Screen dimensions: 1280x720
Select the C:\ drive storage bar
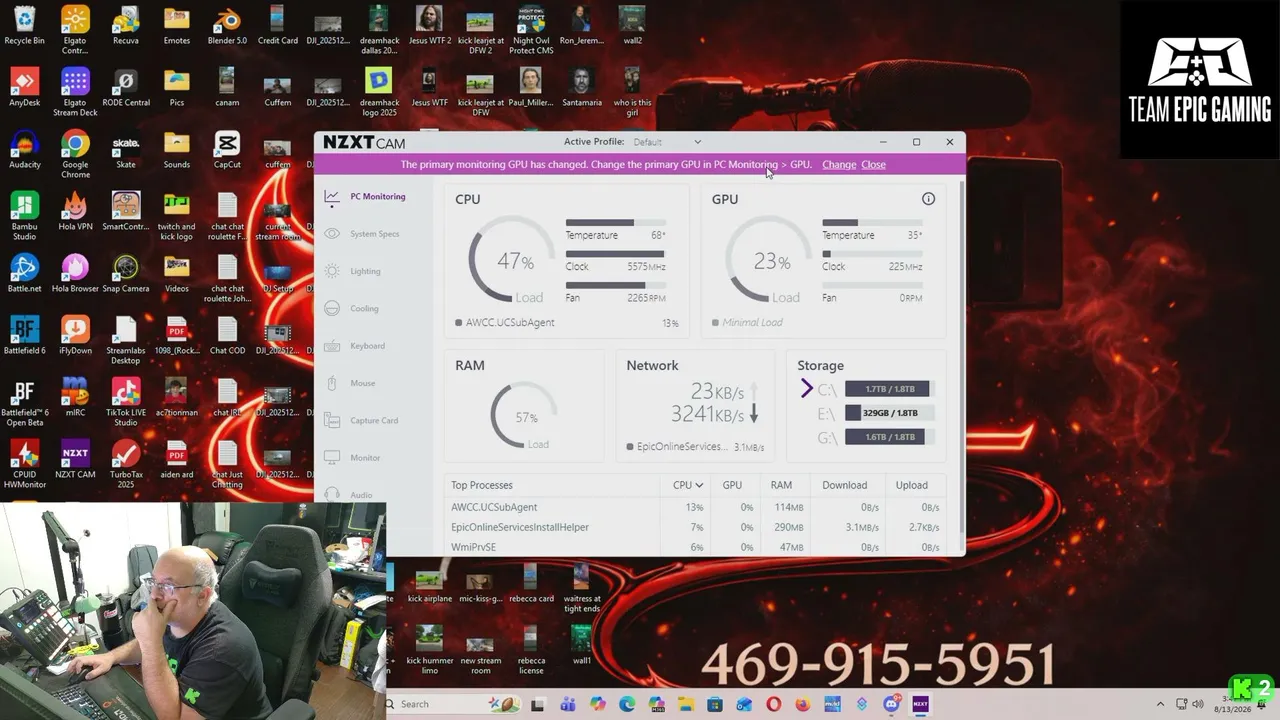tap(889, 389)
